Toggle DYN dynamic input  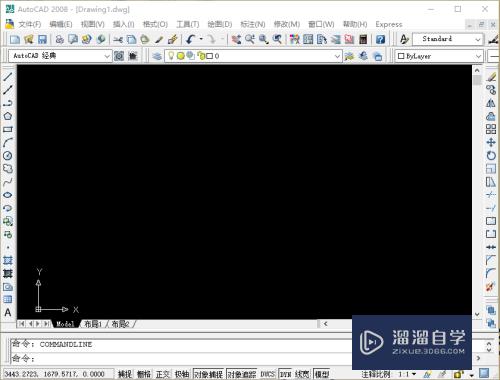pyautogui.click(x=285, y=374)
